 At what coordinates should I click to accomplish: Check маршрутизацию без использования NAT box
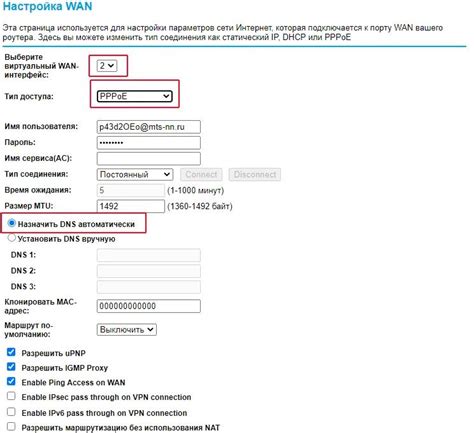(x=11, y=426)
